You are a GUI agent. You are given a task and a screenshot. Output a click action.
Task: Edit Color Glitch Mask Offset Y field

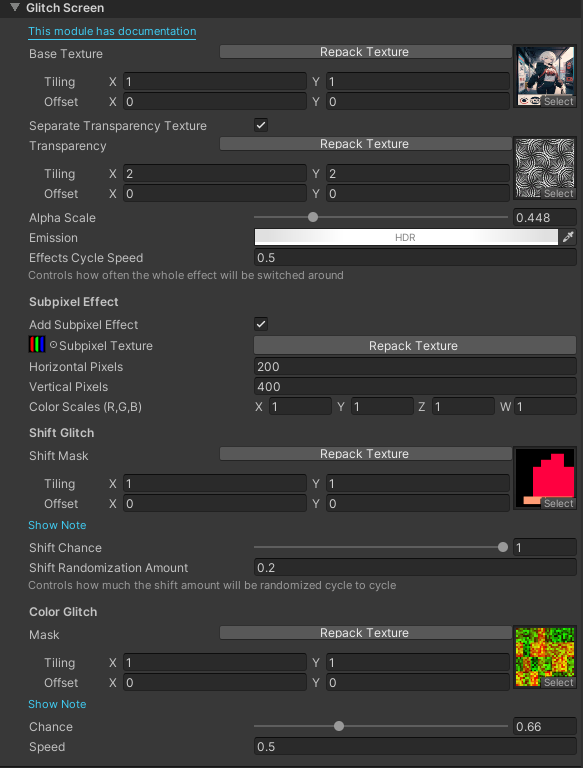418,682
